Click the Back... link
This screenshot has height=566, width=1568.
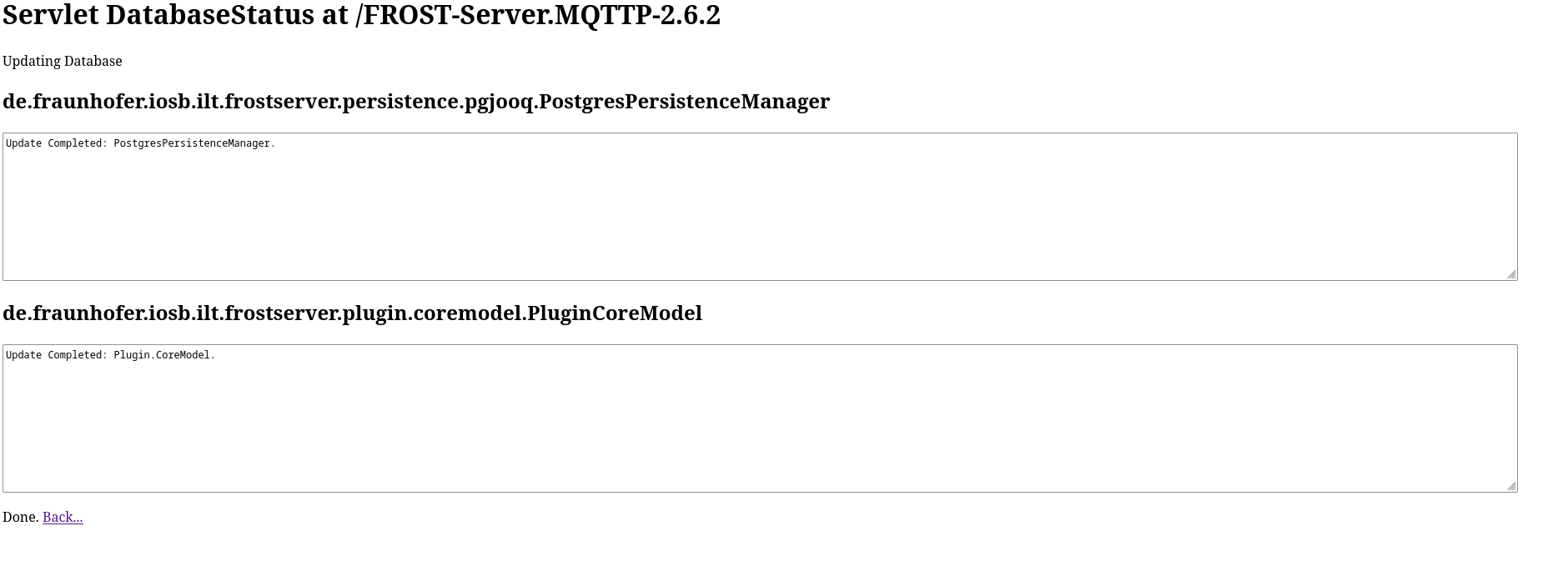63,518
